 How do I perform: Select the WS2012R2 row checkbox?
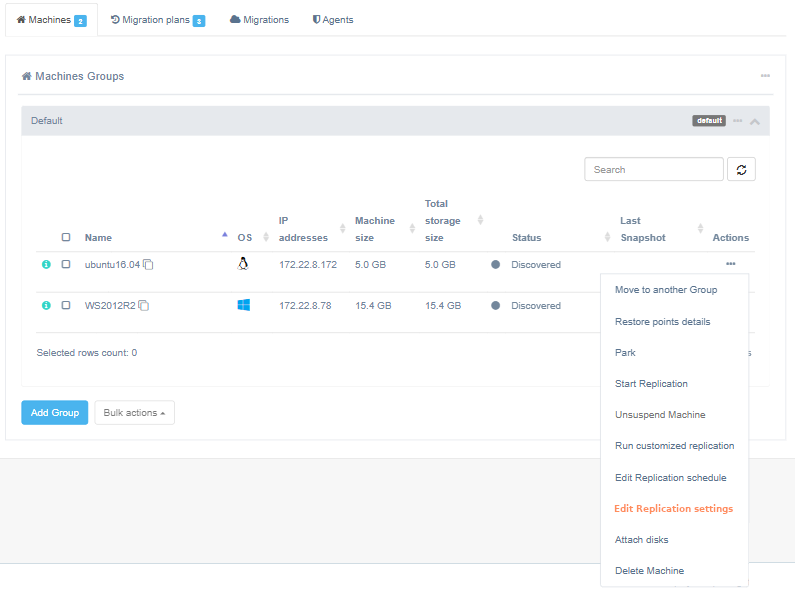click(x=66, y=306)
